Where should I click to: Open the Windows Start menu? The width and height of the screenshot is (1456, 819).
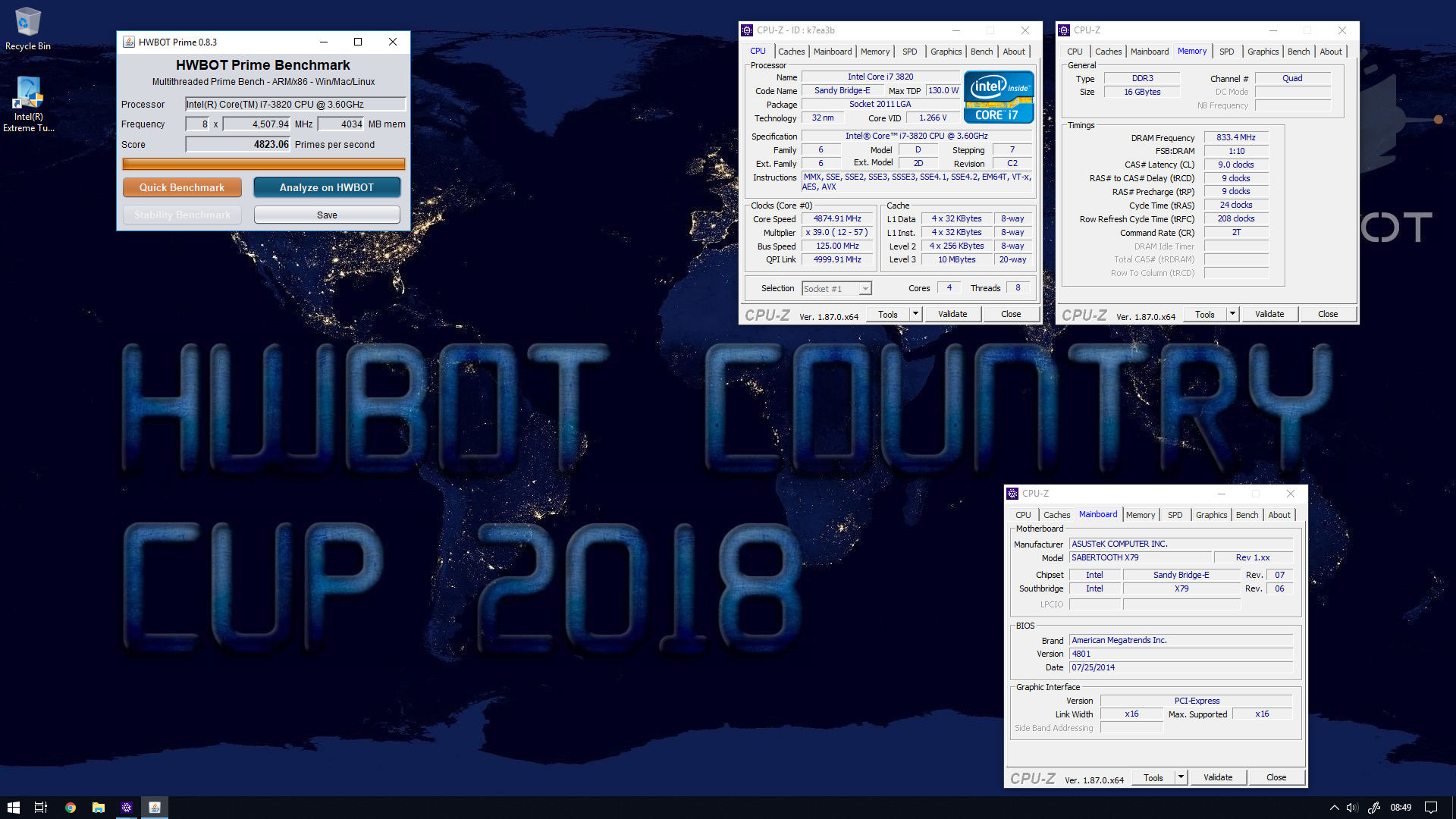(13, 808)
